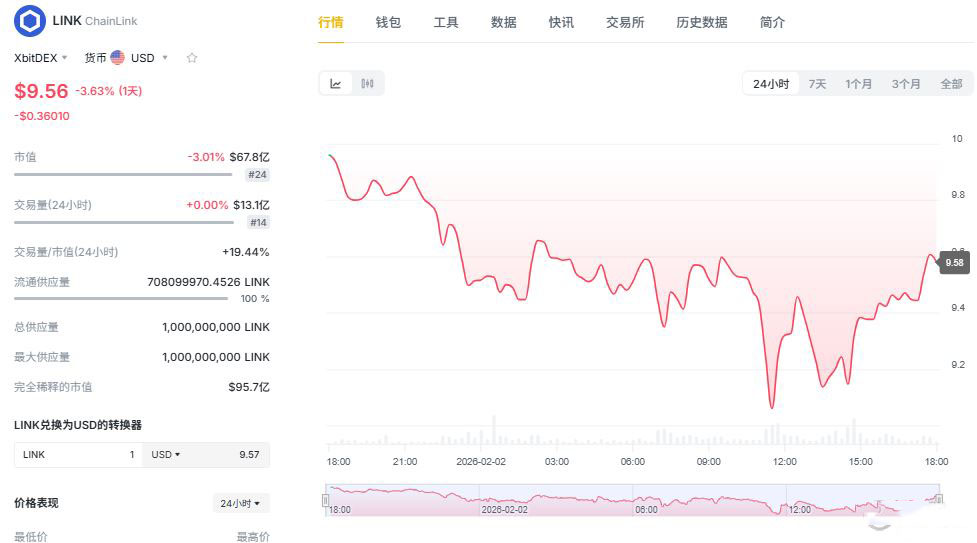Open the 简介 tab

pos(772,22)
